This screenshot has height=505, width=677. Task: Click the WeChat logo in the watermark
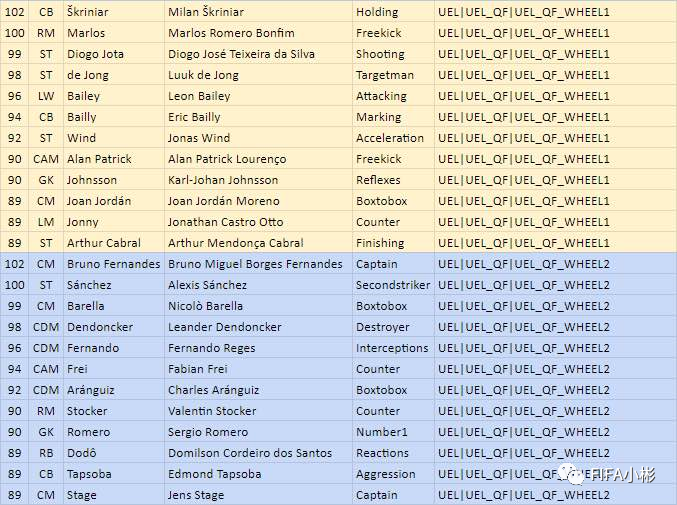pyautogui.click(x=575, y=474)
